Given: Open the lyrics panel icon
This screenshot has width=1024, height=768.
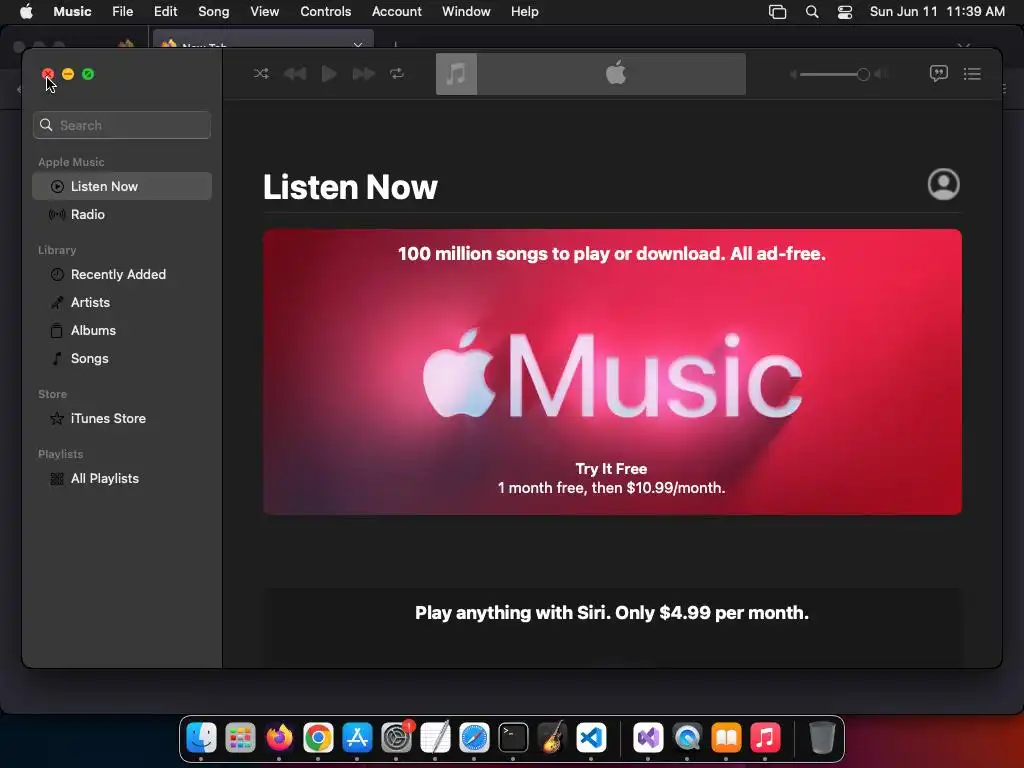Looking at the screenshot, I should click(x=938, y=73).
